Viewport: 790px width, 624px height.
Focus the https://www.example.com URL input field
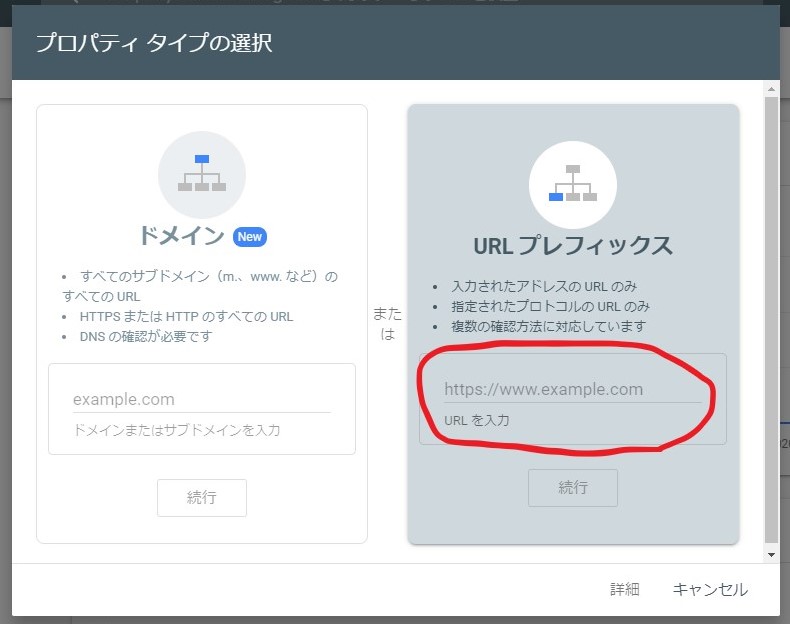tap(572, 389)
